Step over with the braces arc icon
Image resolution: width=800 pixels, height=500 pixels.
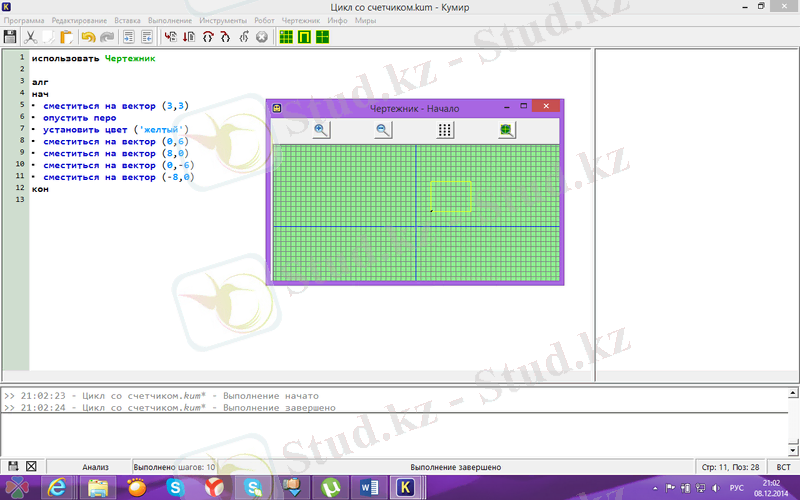(x=207, y=37)
